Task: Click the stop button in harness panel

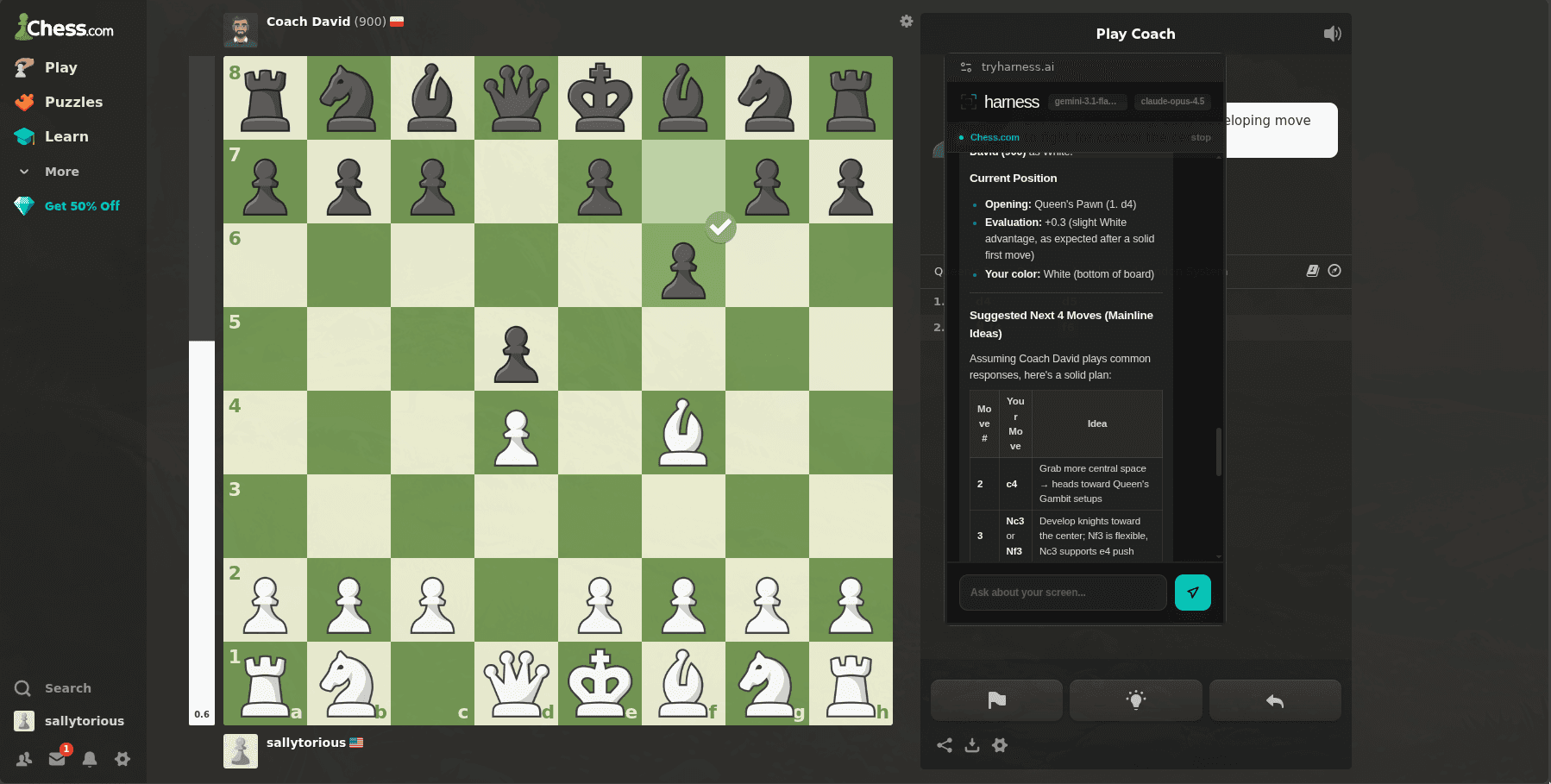Action: coord(1201,137)
